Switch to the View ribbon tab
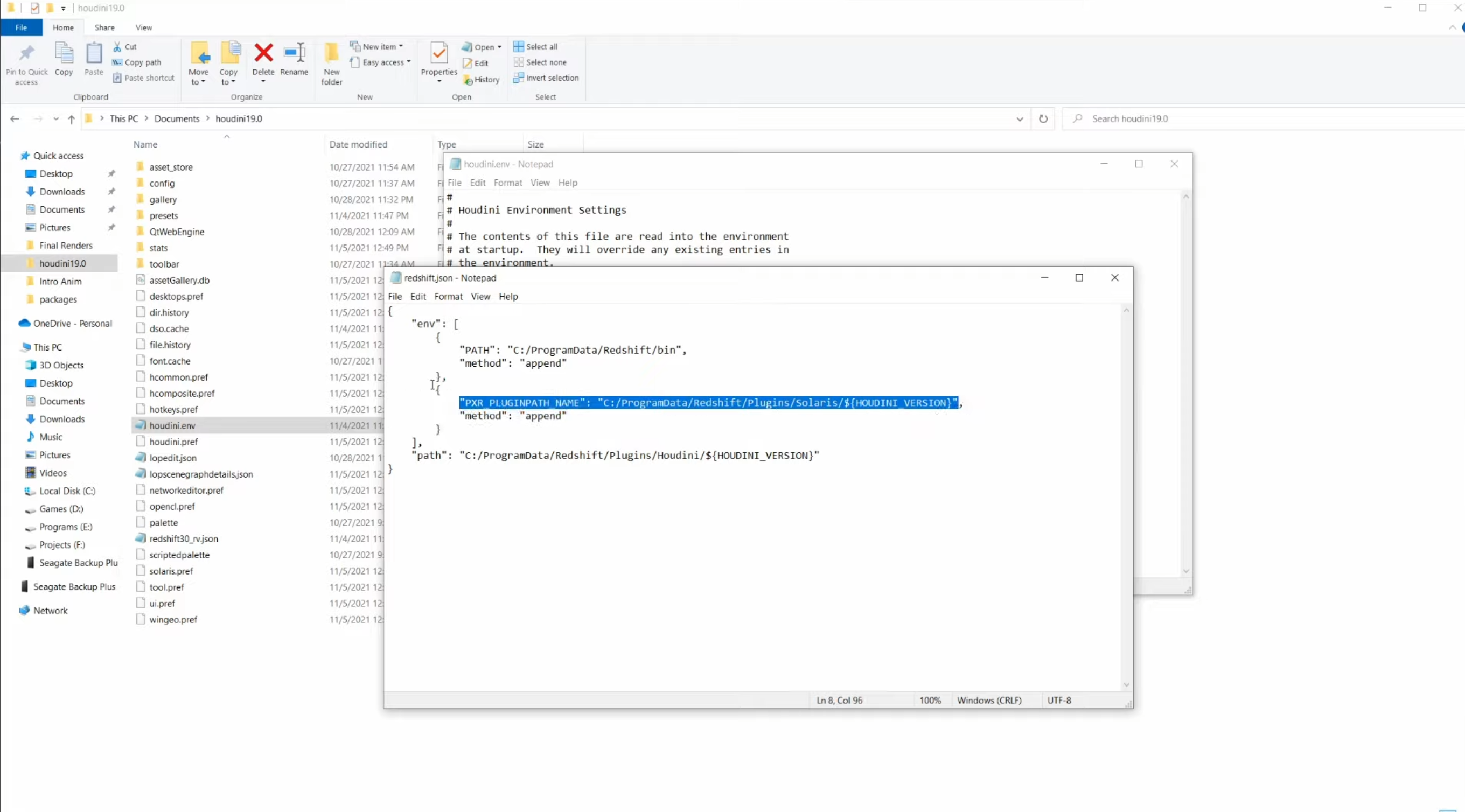This screenshot has height=812, width=1465. [x=144, y=27]
